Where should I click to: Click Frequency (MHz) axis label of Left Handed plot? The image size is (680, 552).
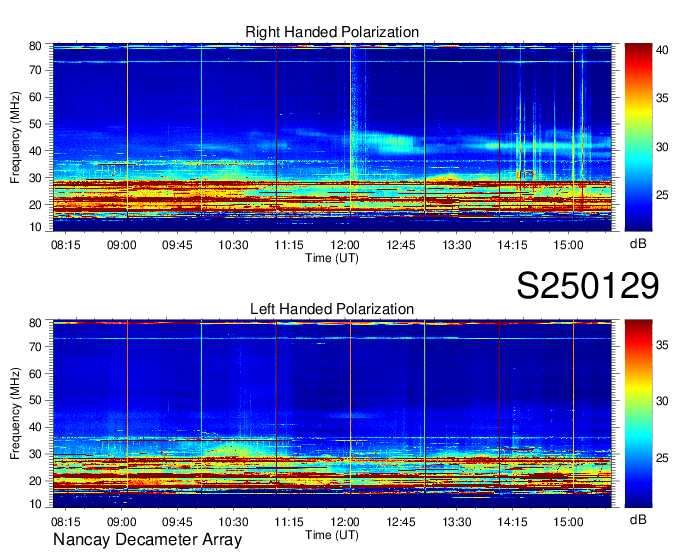point(15,414)
